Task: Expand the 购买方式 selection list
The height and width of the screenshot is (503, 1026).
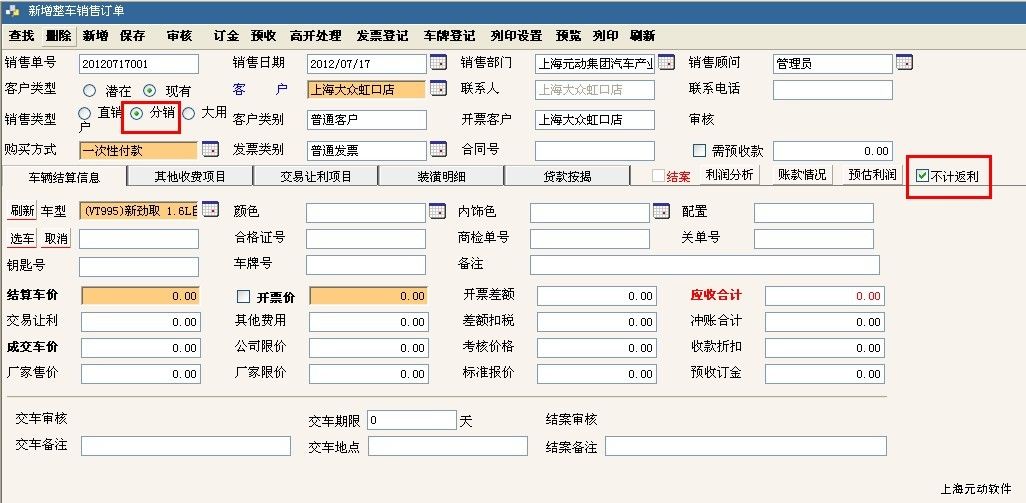Action: pos(210,150)
